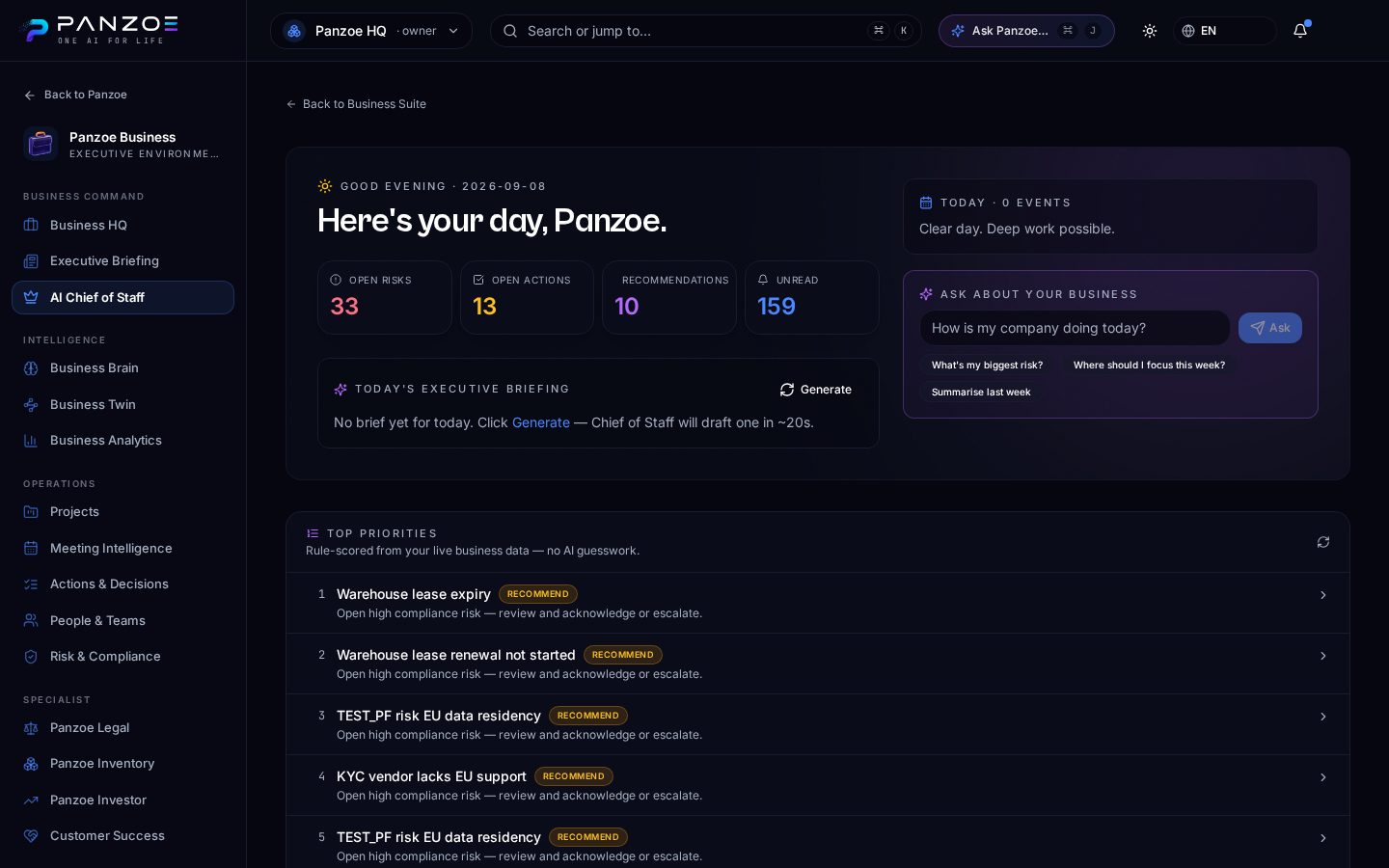Open People & Teams icon
The height and width of the screenshot is (868, 1389).
pyautogui.click(x=31, y=621)
